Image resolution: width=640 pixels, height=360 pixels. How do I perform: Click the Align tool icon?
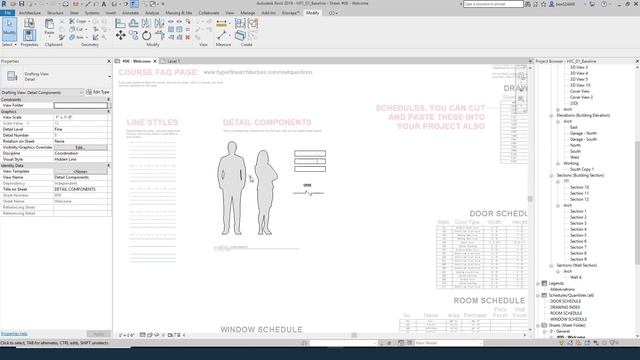coord(120,23)
